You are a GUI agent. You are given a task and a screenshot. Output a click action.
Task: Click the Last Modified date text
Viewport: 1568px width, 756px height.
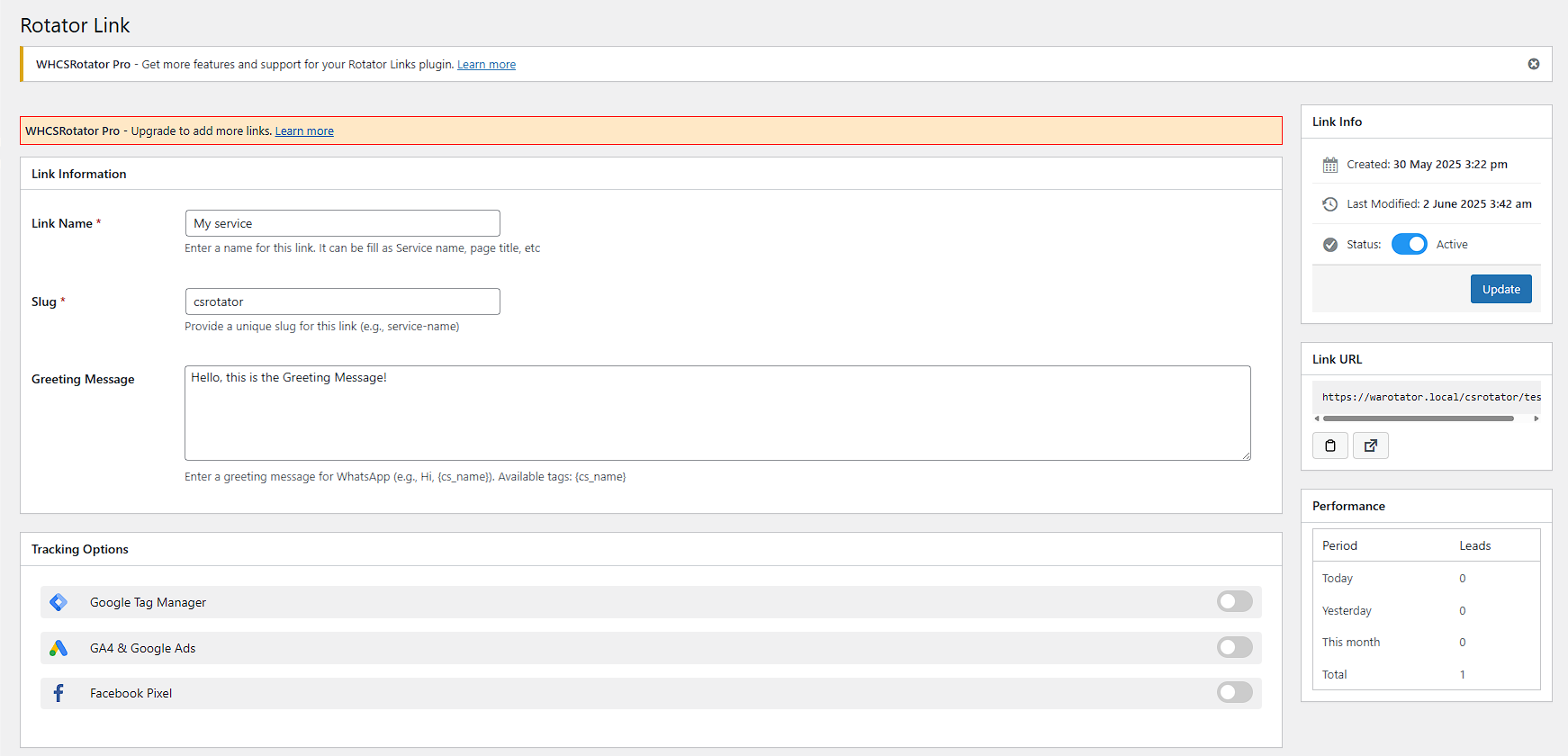1477,204
